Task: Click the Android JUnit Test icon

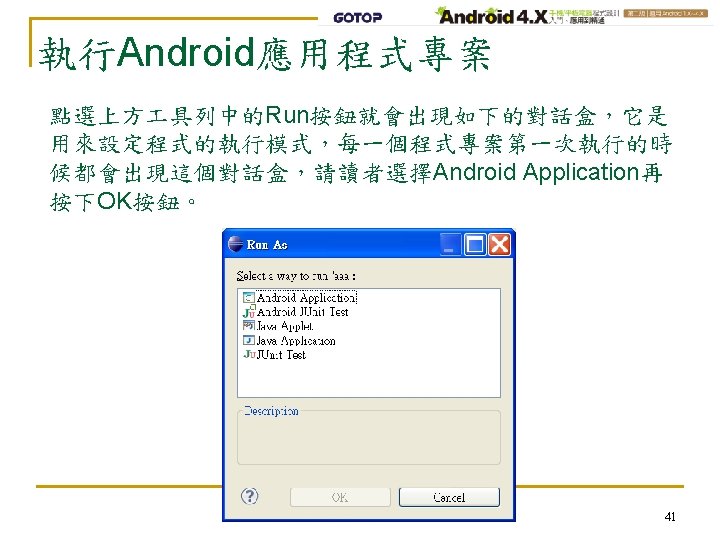Action: (x=249, y=311)
